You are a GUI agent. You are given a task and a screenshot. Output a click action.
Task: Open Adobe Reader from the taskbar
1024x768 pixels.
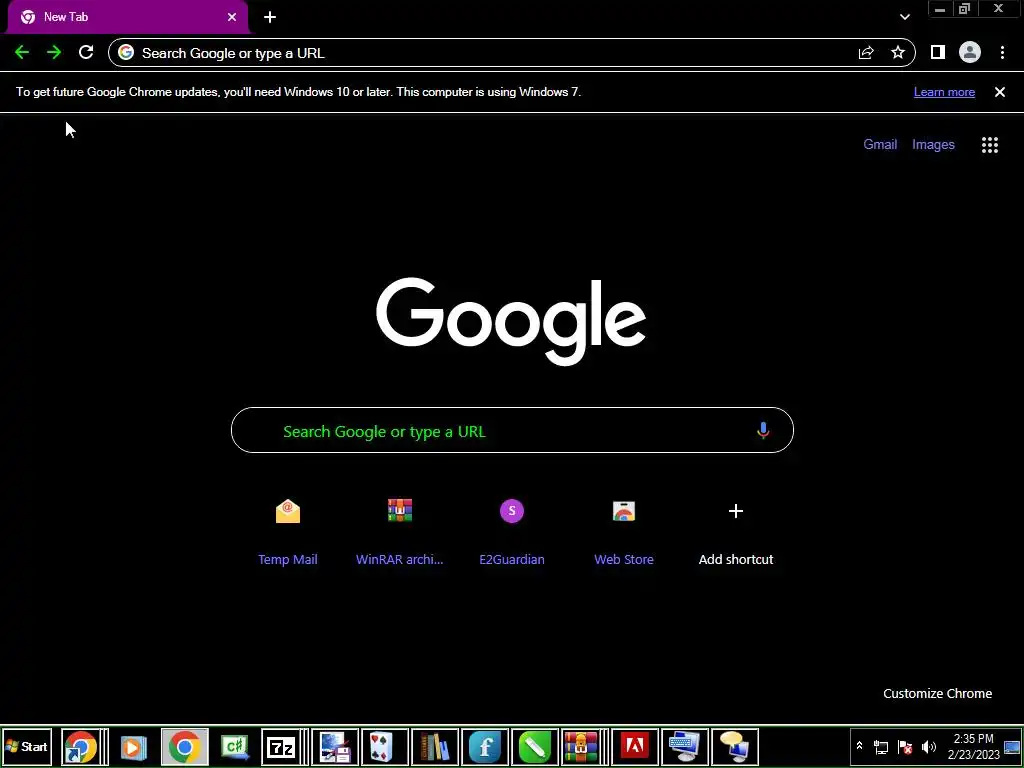click(x=634, y=746)
